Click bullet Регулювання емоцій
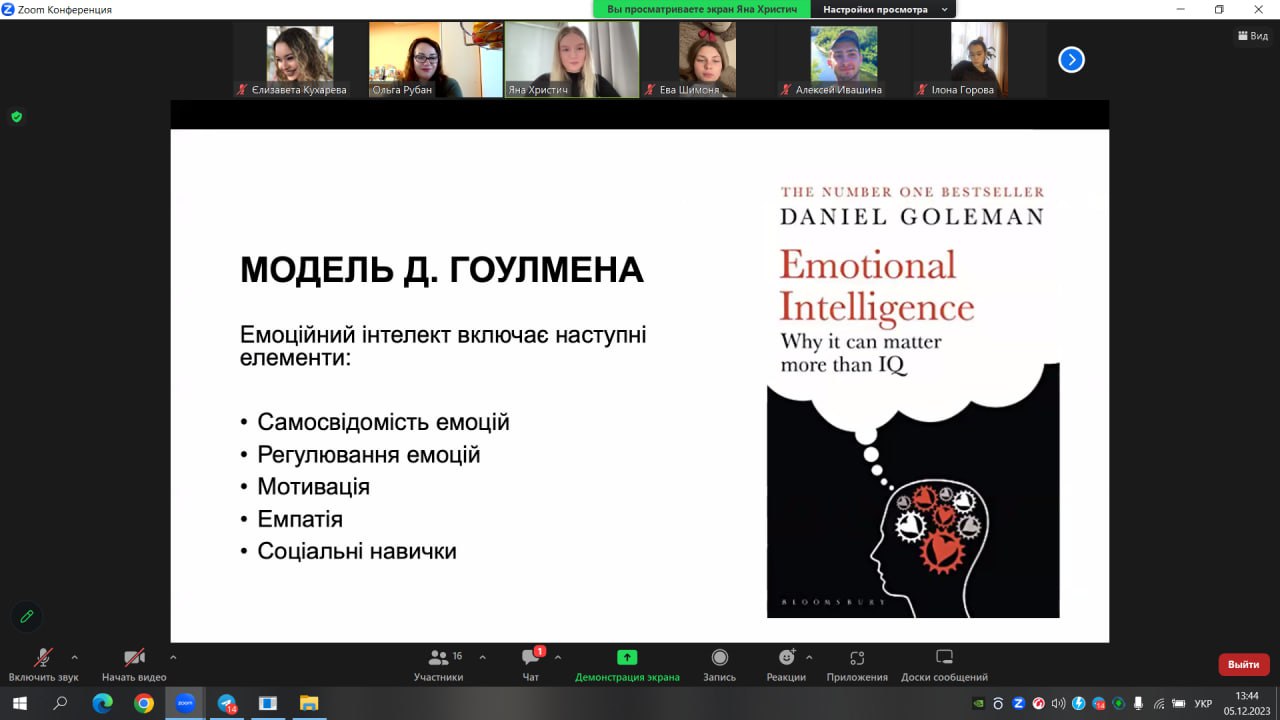The image size is (1280, 720). [x=369, y=455]
